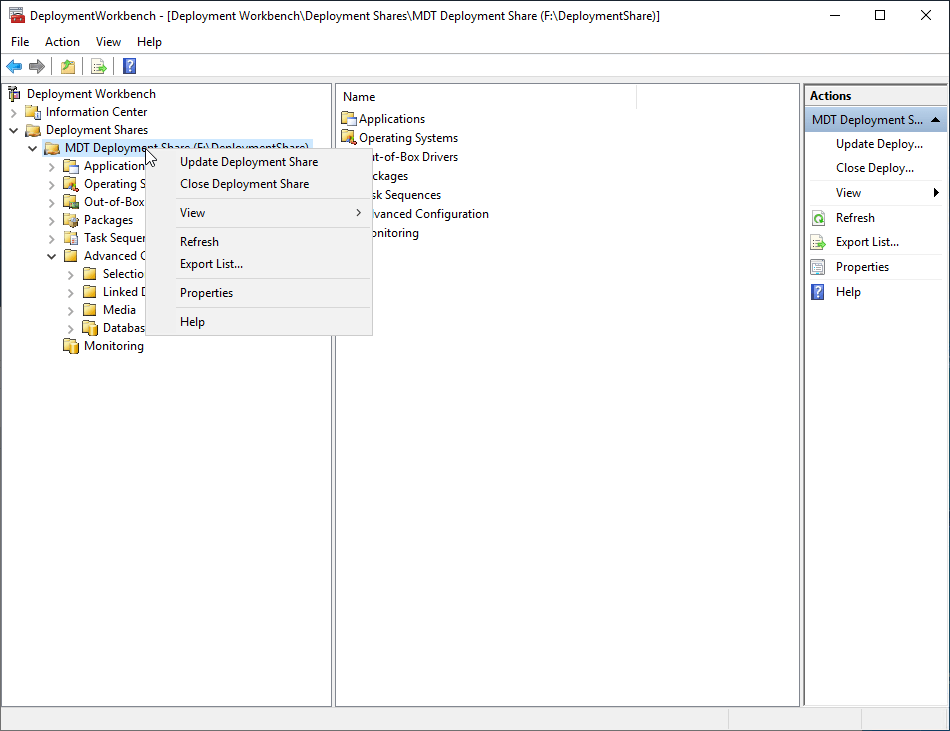
Task: Click the Export List icon in the toolbar
Action: pos(98,66)
